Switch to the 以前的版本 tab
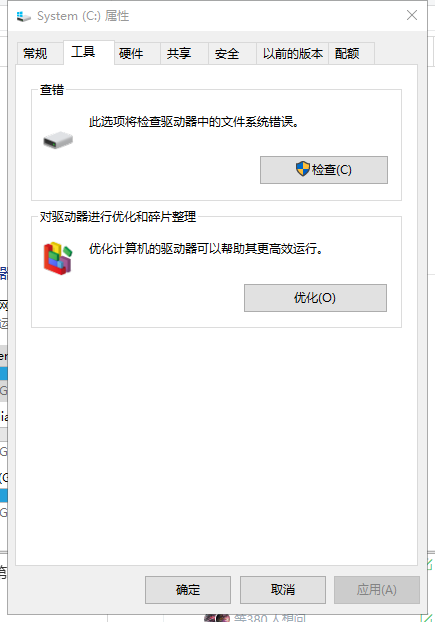435x622 pixels. tap(293, 54)
